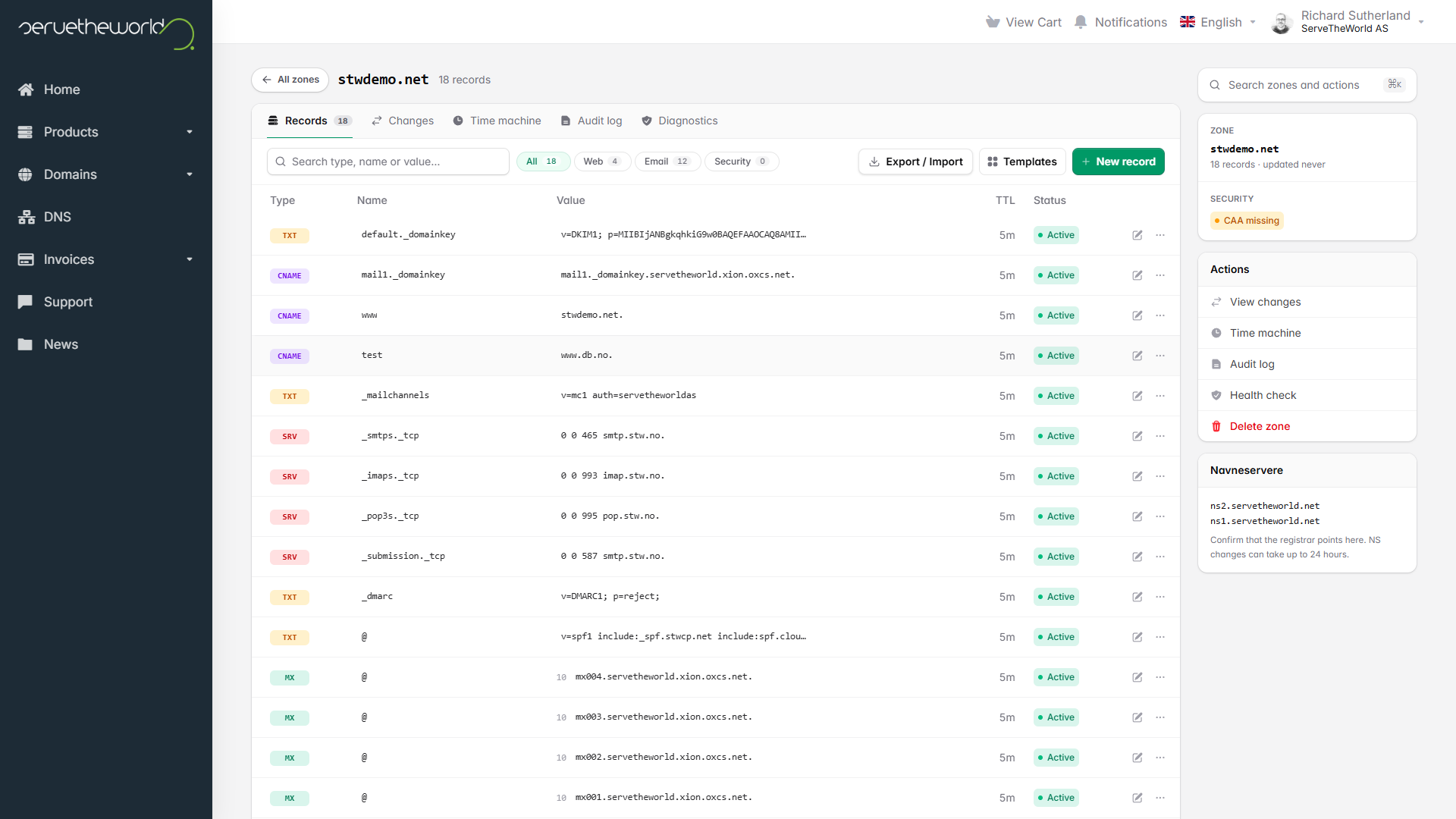The height and width of the screenshot is (819, 1456).
Task: Click the Notifications bell icon
Action: pyautogui.click(x=1081, y=22)
